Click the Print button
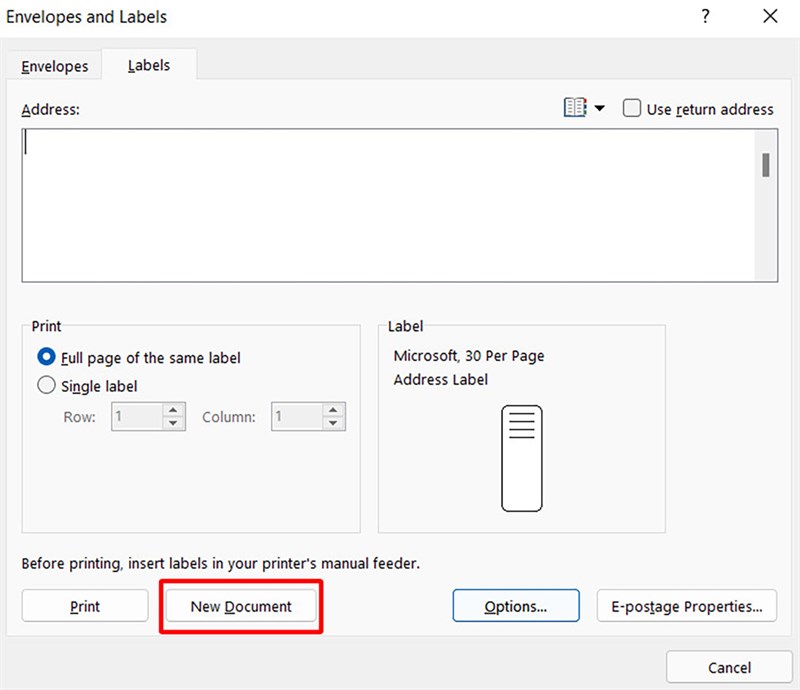Image resolution: width=800 pixels, height=690 pixels. coord(85,606)
